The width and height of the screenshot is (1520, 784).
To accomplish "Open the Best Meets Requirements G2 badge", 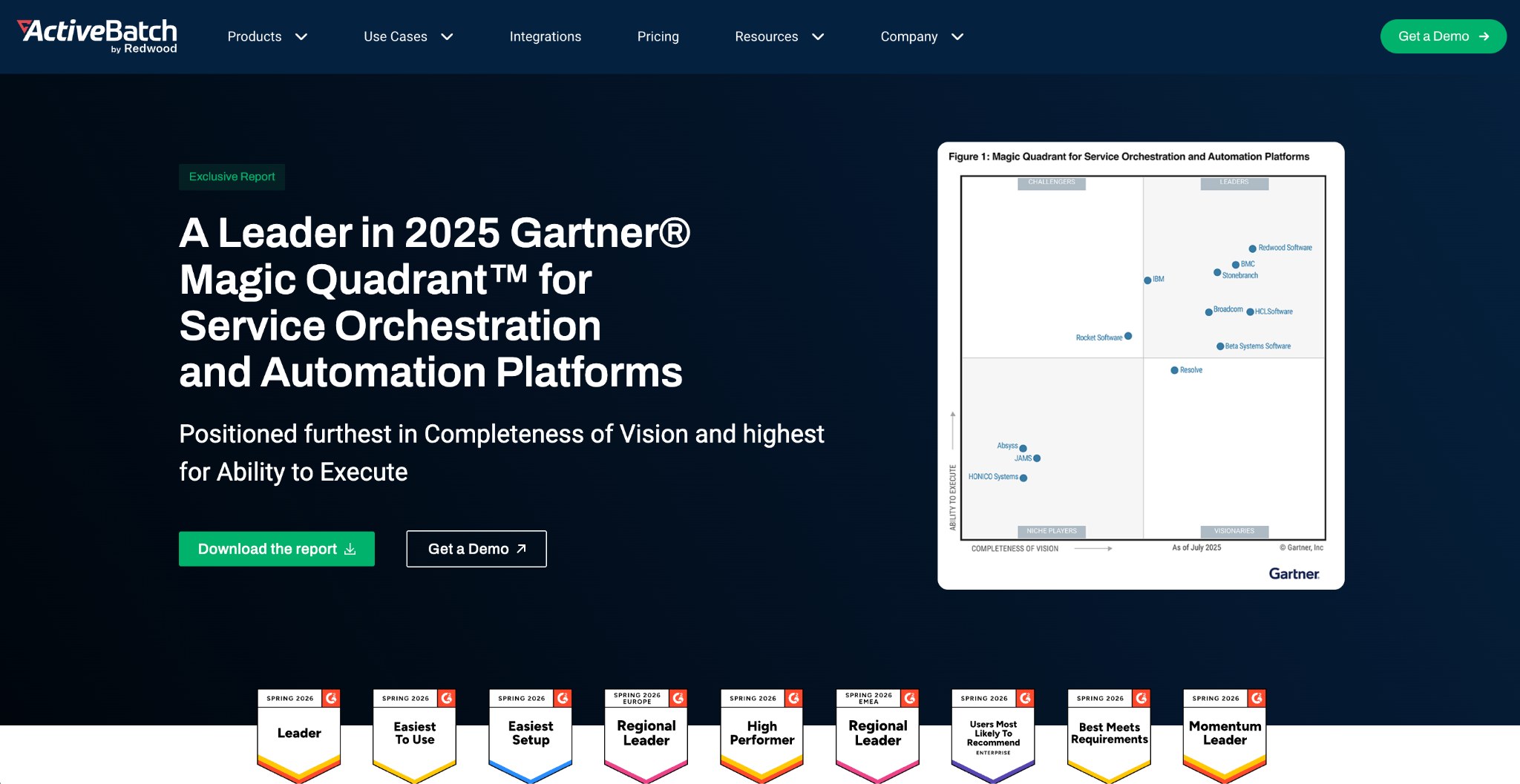I will coord(1110,736).
